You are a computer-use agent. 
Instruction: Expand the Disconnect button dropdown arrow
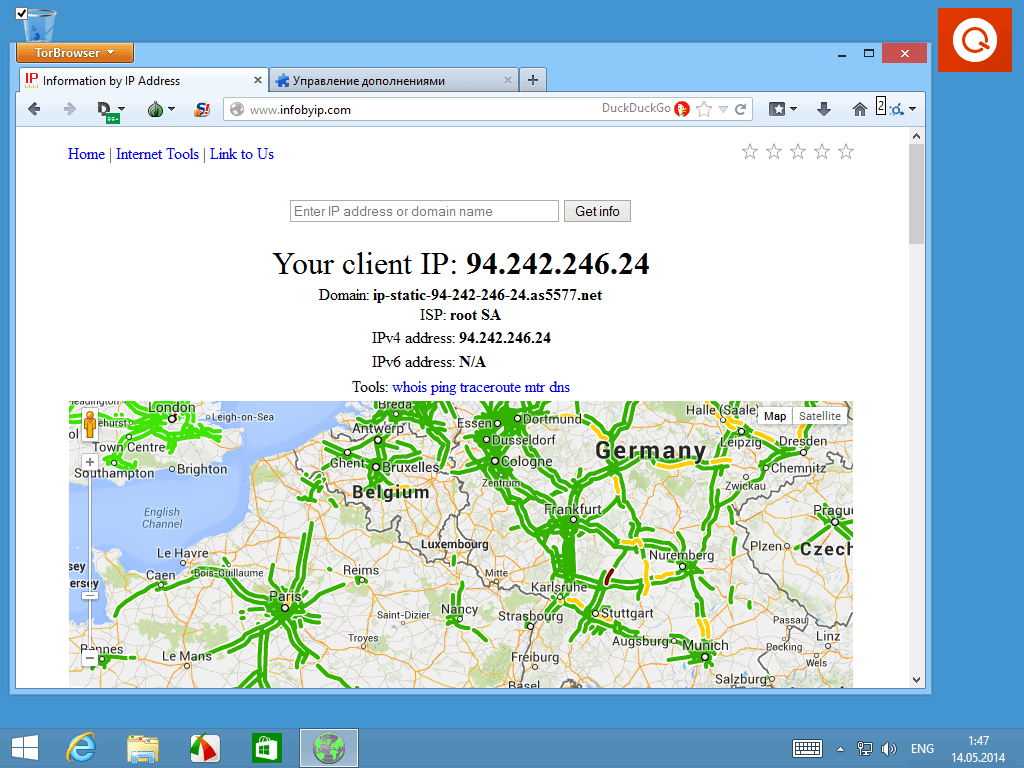121,109
